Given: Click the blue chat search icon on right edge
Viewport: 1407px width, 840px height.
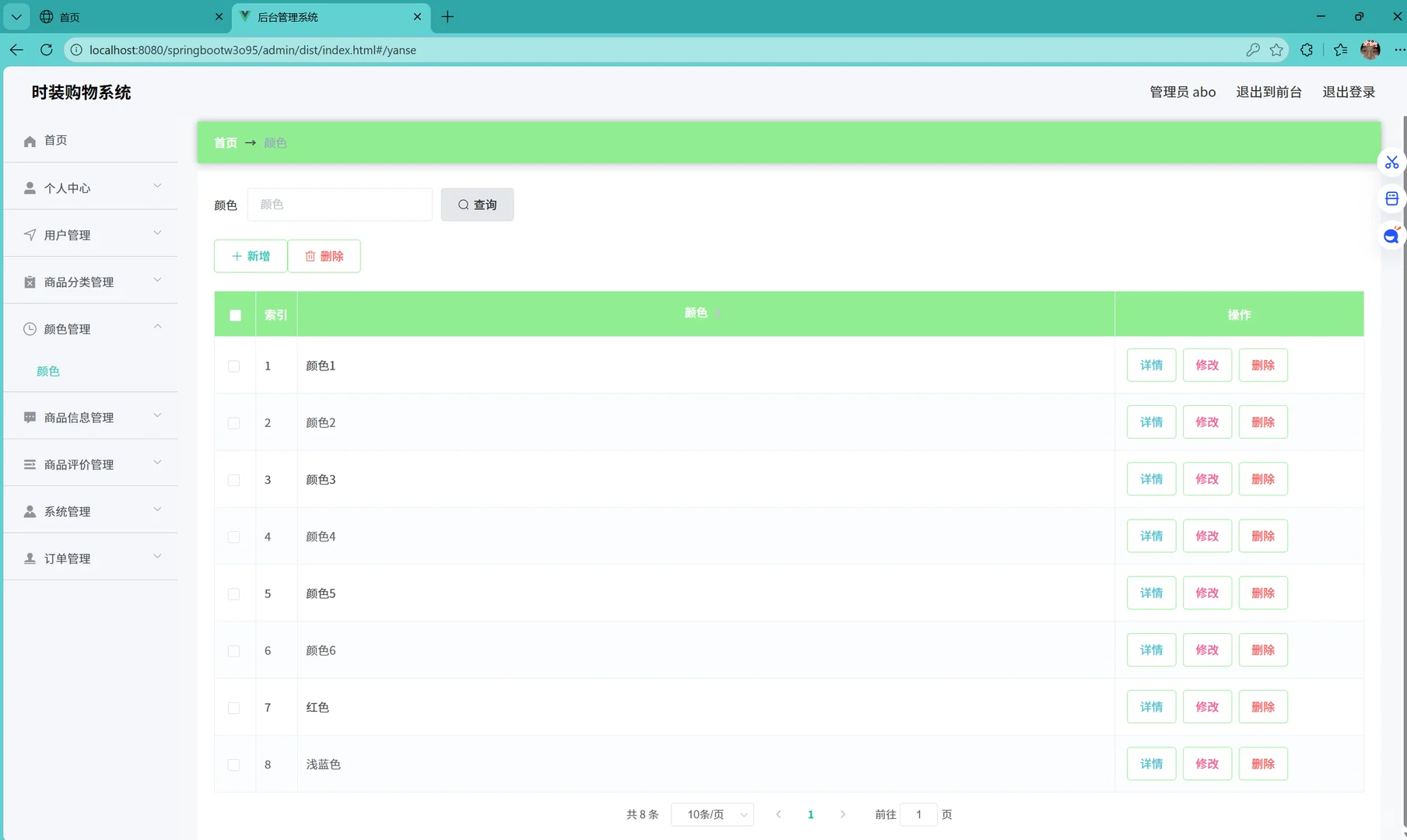Looking at the screenshot, I should (x=1391, y=236).
